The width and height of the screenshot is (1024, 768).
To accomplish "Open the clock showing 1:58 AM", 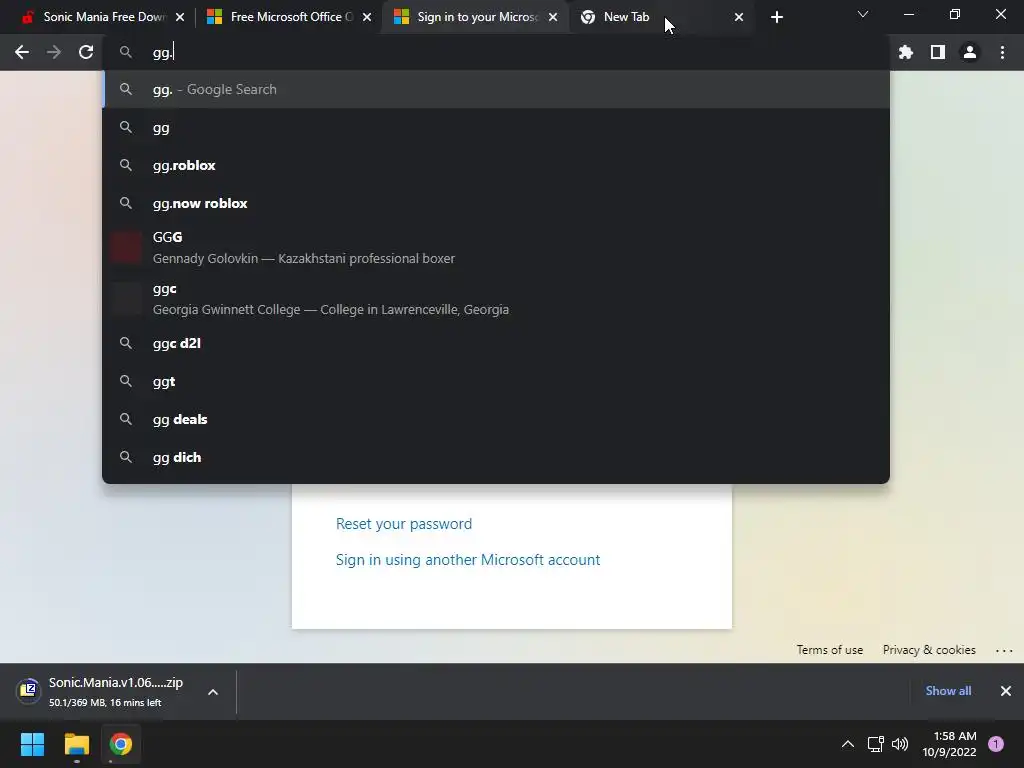I will click(950, 744).
